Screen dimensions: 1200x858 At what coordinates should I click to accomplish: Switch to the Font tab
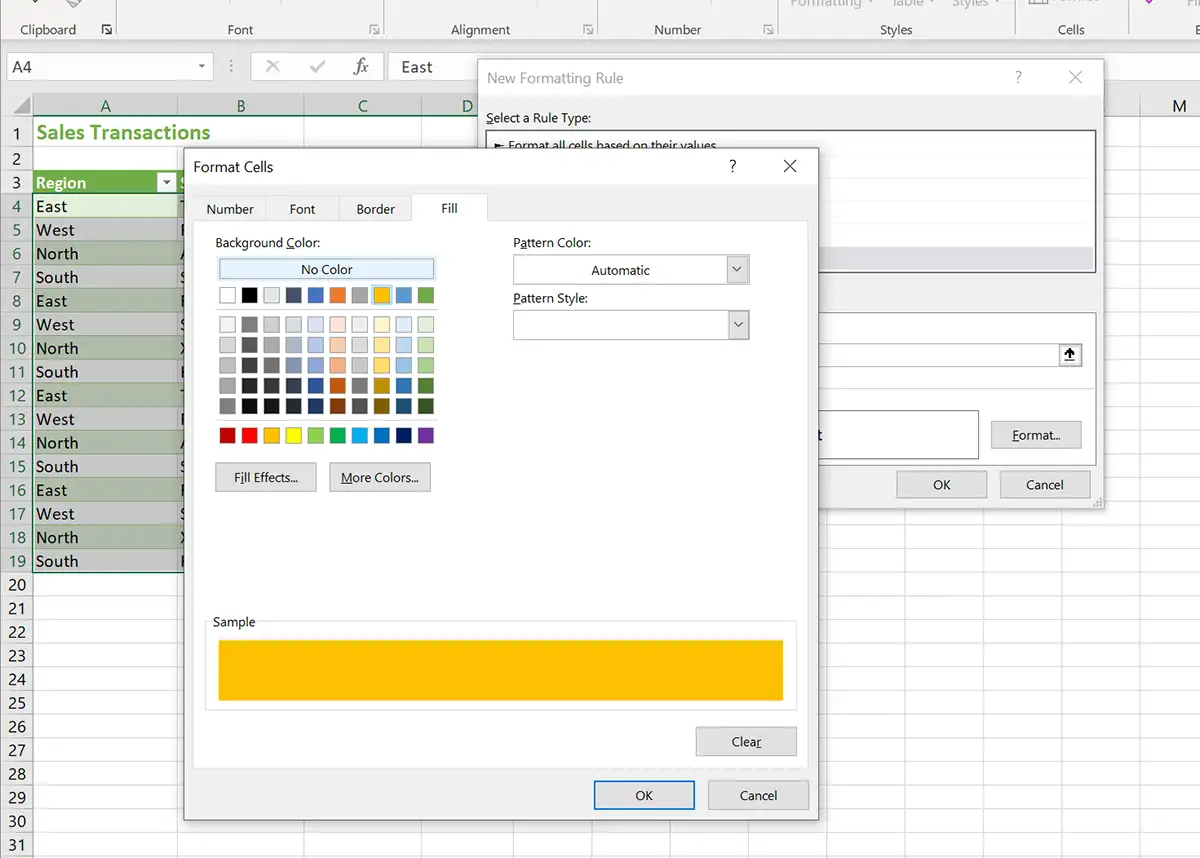pyautogui.click(x=302, y=209)
